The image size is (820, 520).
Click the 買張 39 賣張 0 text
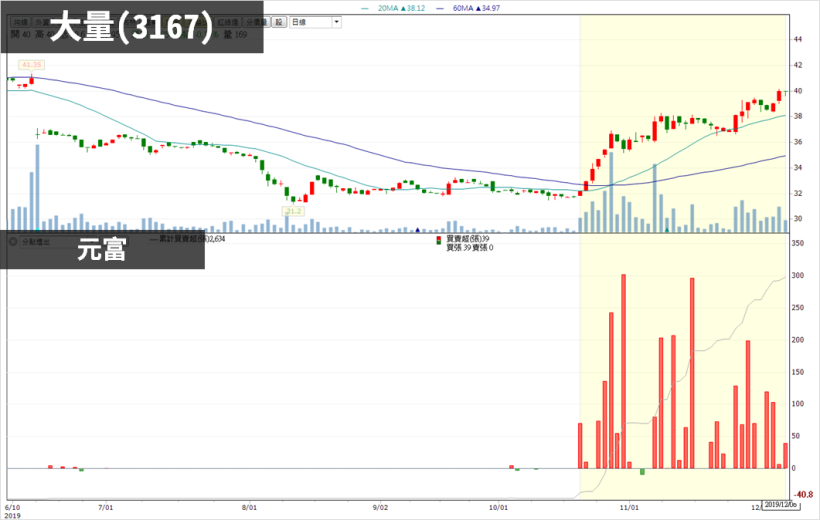(x=469, y=247)
